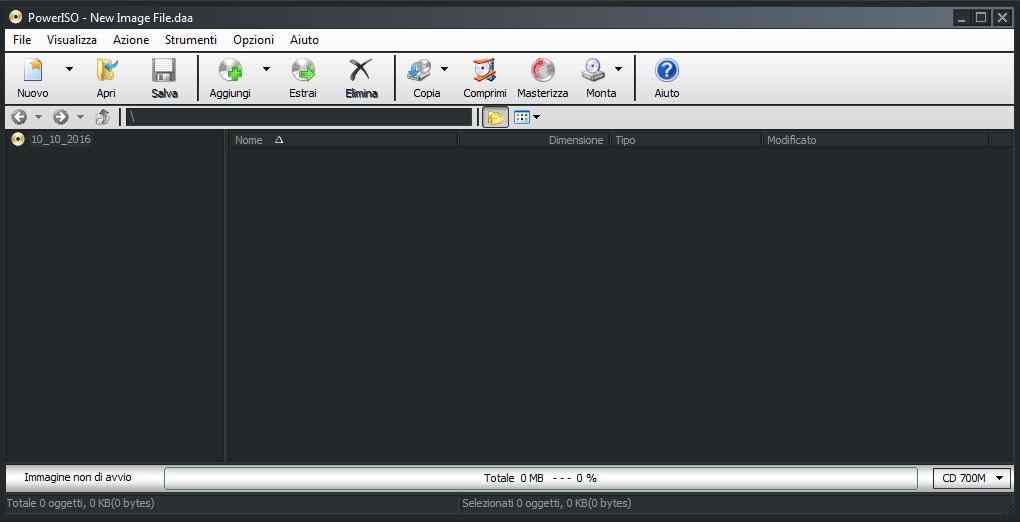Click the Apri open file icon
The image size is (1020, 522).
click(106, 70)
